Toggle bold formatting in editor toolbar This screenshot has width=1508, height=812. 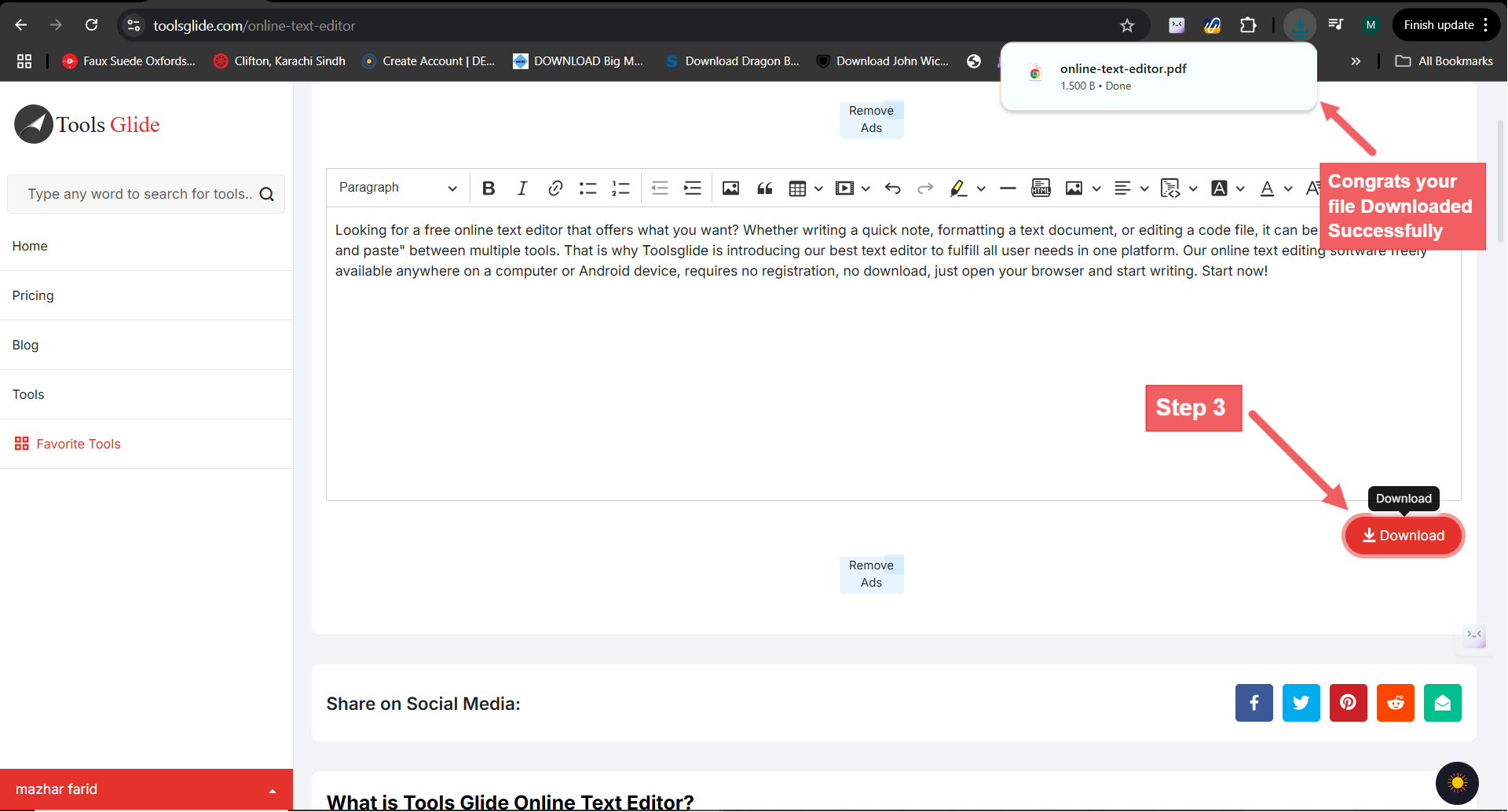tap(489, 188)
